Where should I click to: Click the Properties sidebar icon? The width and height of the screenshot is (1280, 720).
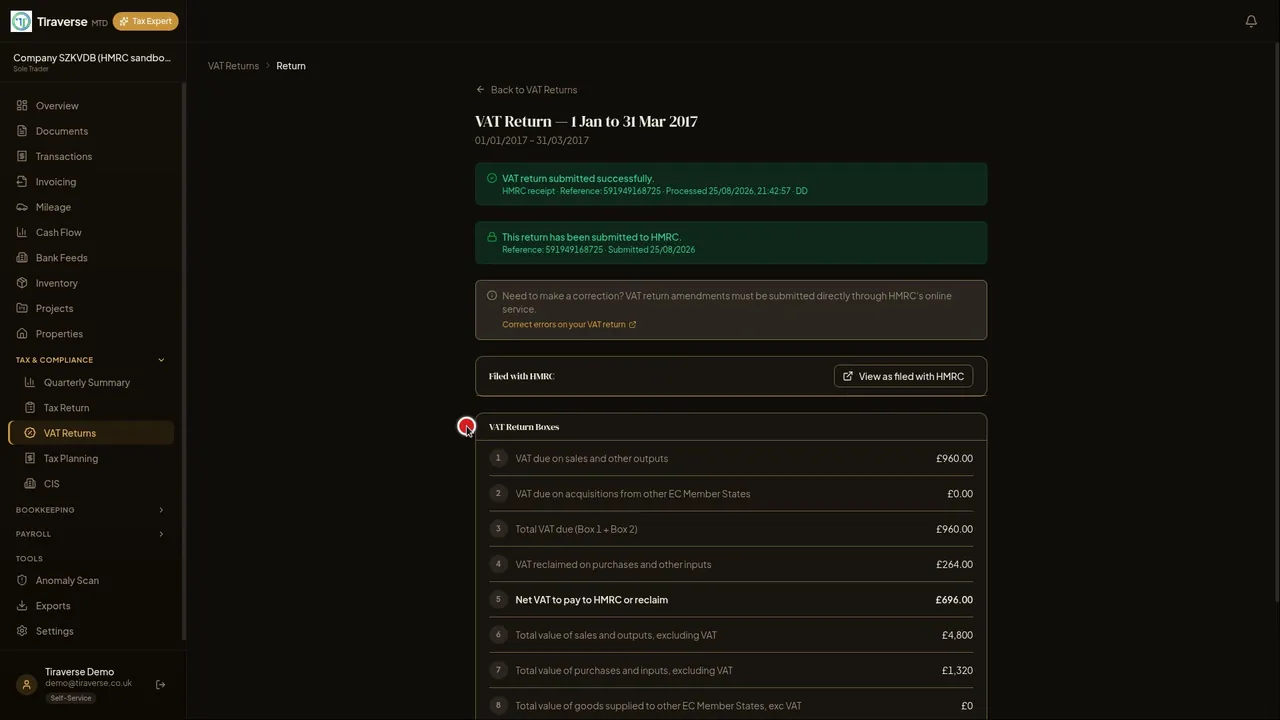[22, 334]
